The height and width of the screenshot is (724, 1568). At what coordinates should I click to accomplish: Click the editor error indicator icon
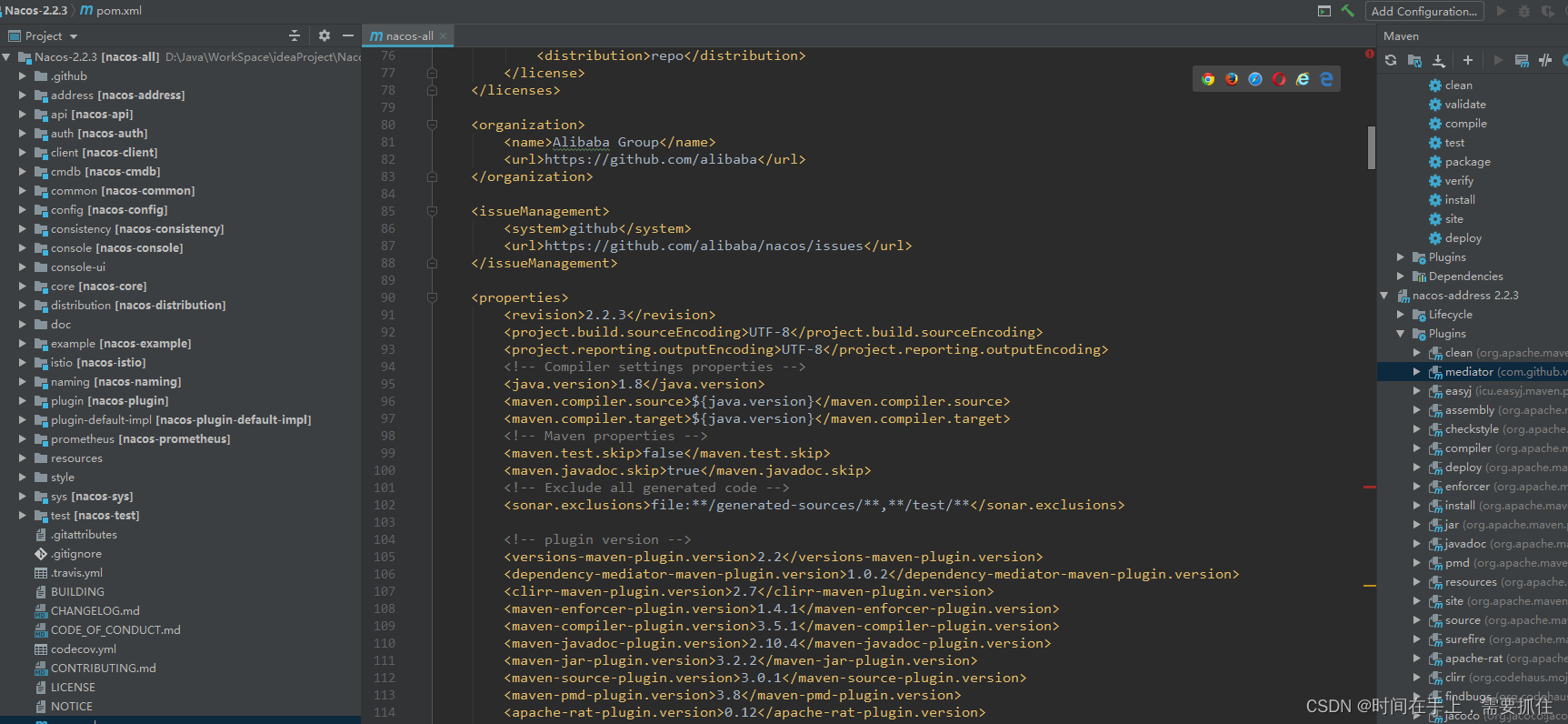click(1369, 55)
